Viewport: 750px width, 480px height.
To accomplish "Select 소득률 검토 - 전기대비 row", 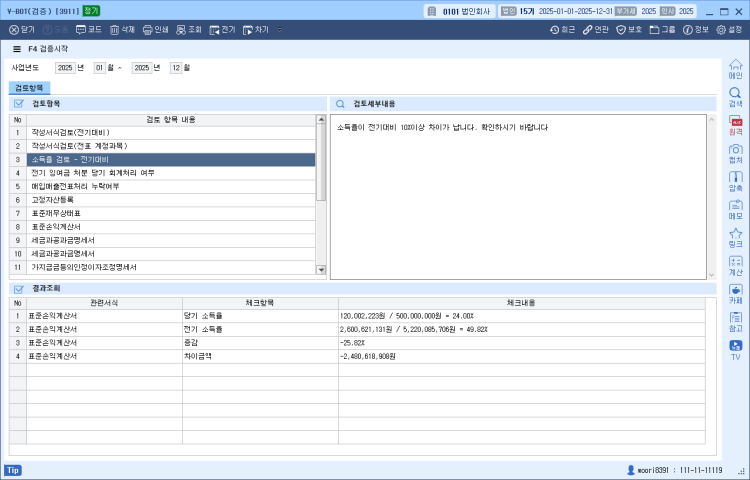I will (171, 159).
